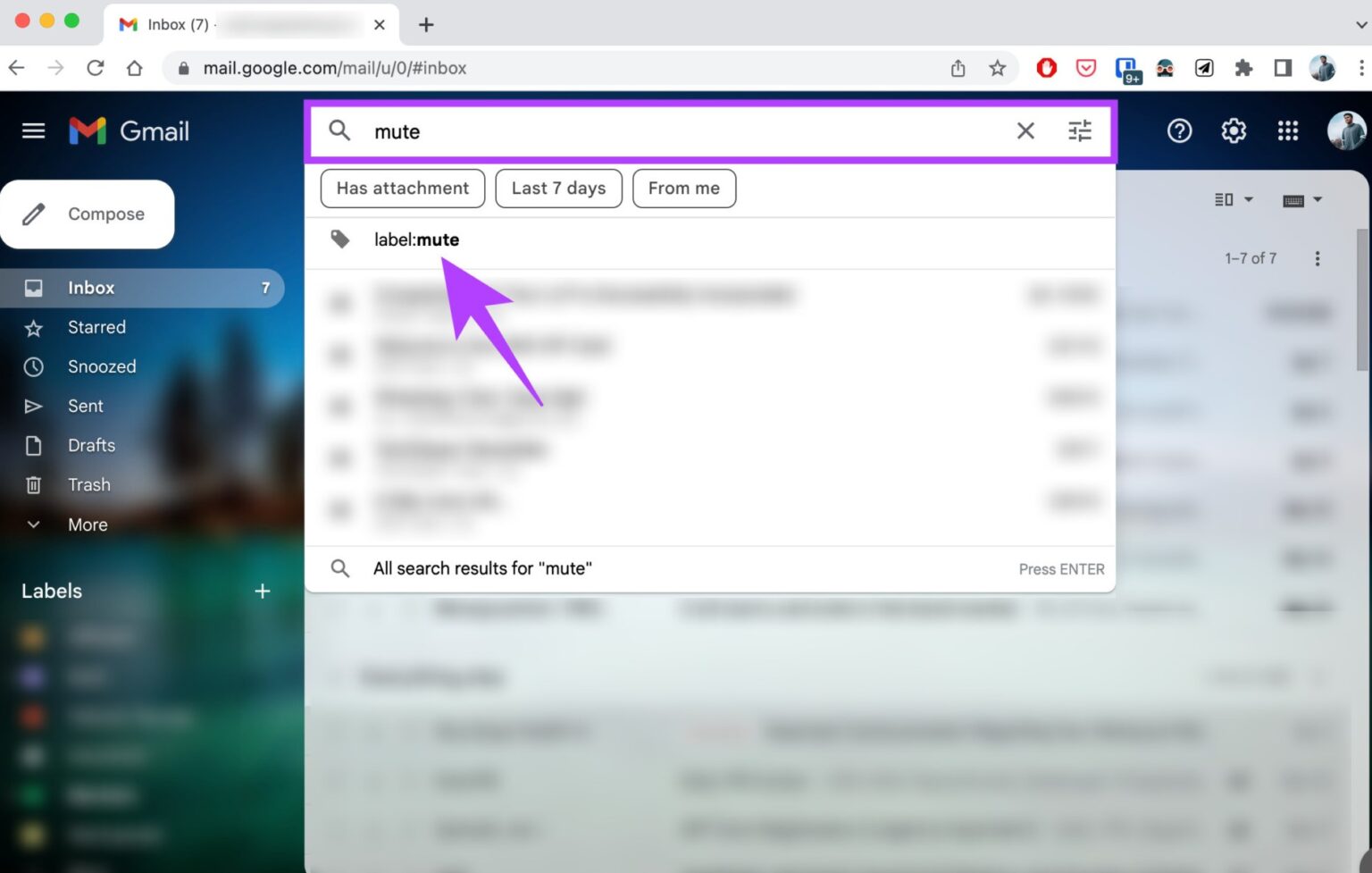This screenshot has height=873, width=1372.
Task: Open the Drafts folder
Action: pos(91,445)
